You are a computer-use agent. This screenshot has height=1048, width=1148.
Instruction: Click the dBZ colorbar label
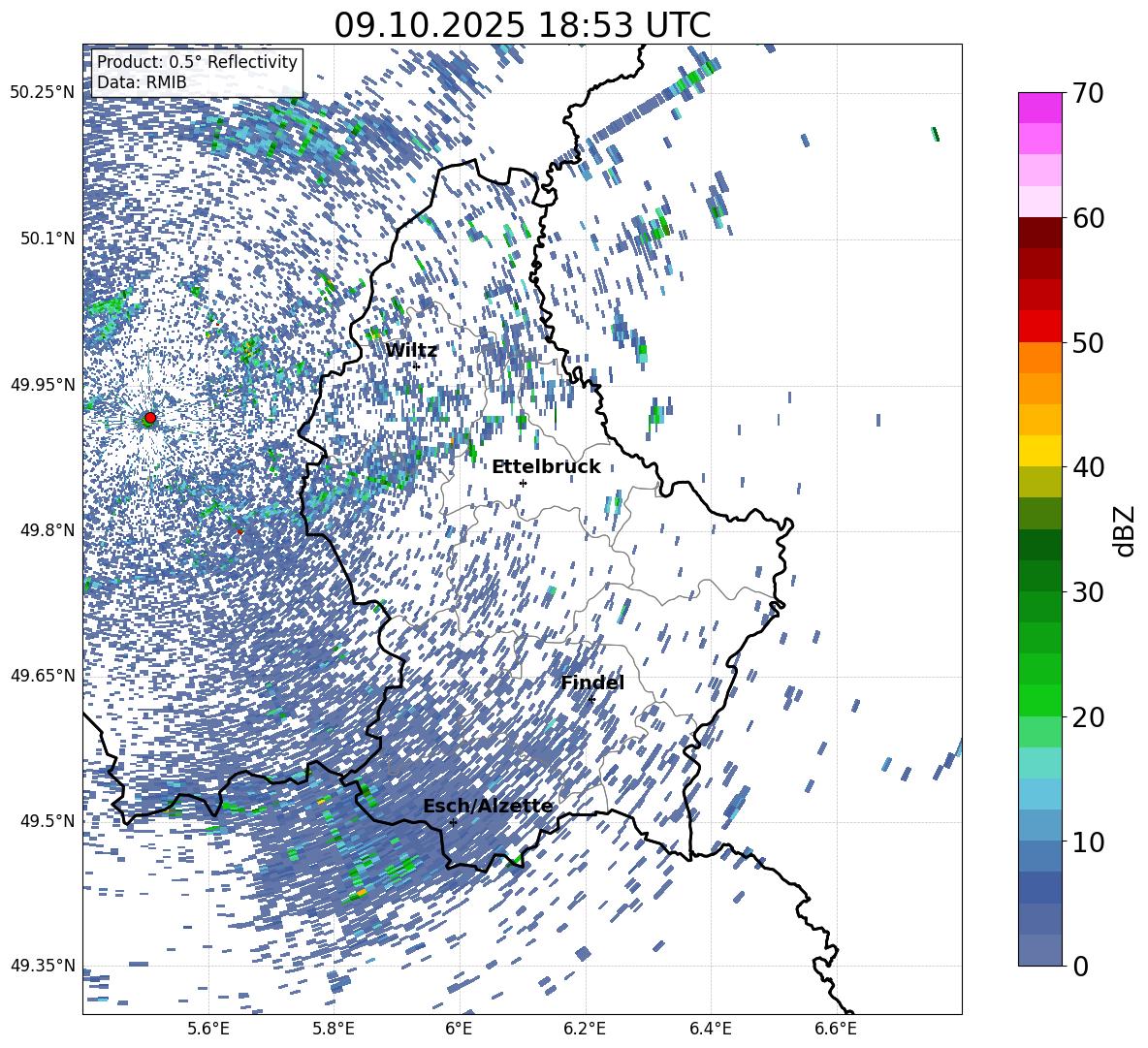(1124, 530)
